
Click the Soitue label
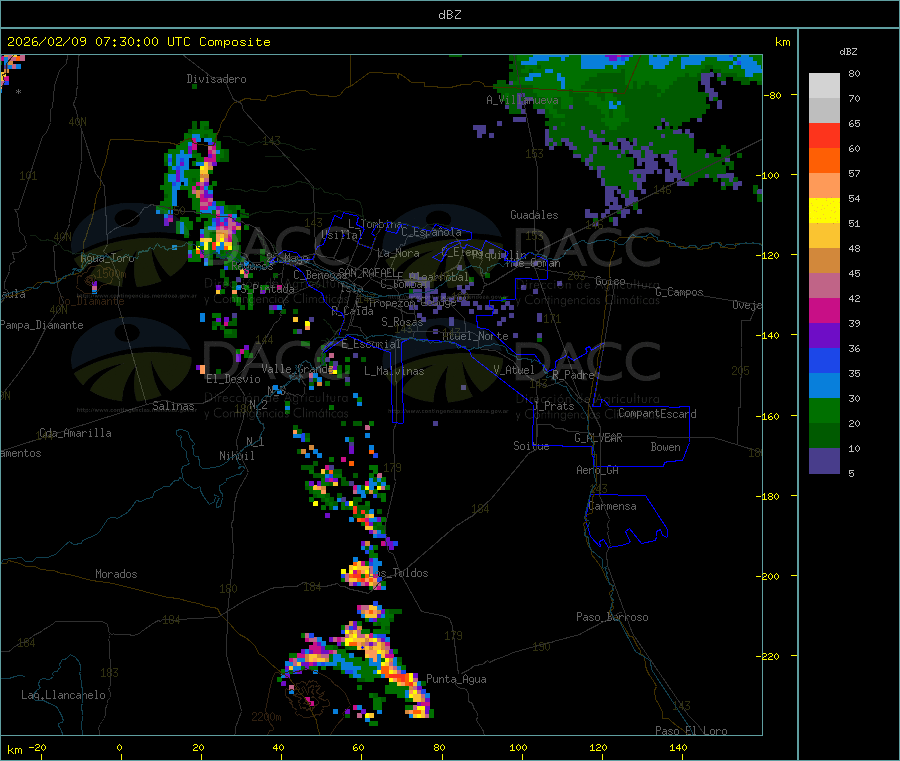[531, 446]
